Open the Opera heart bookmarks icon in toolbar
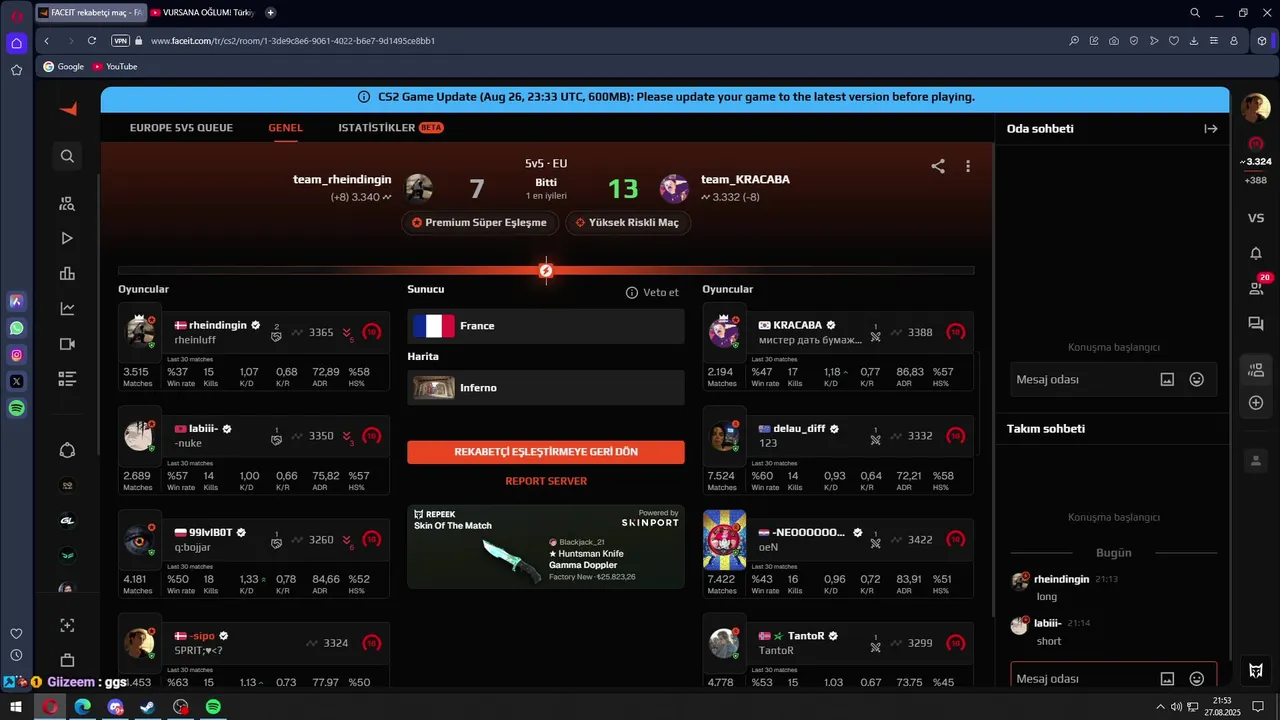This screenshot has height=720, width=1280. point(1174,41)
